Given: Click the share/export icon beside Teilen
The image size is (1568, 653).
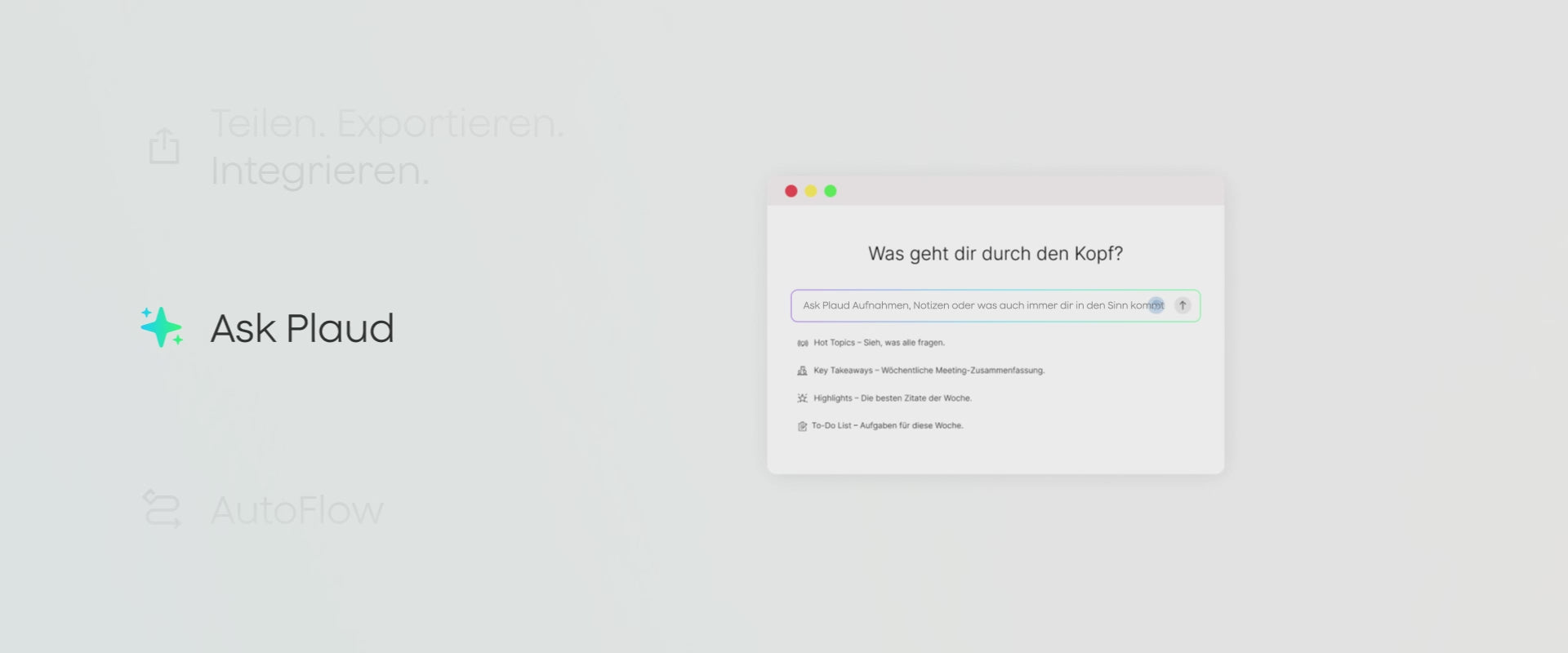Looking at the screenshot, I should 164,146.
